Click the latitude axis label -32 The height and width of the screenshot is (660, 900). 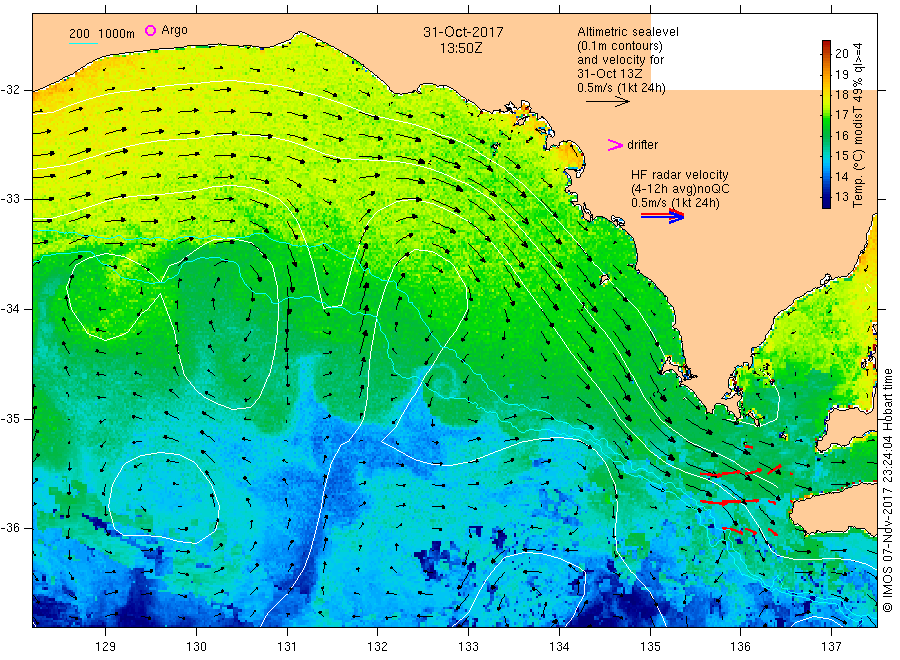[10, 90]
